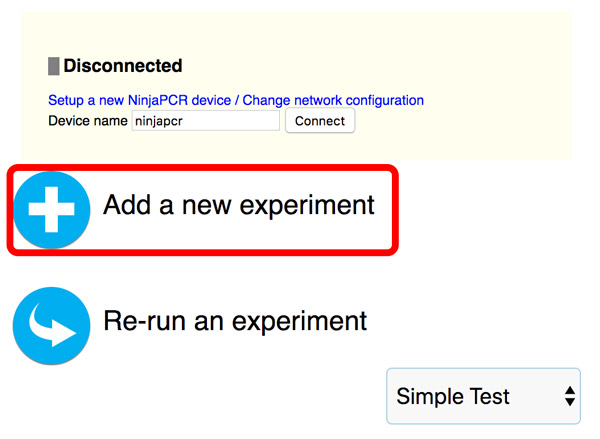Screen dimensions: 600x439
Task: Open the Simple Test dropdown
Action: click(483, 396)
